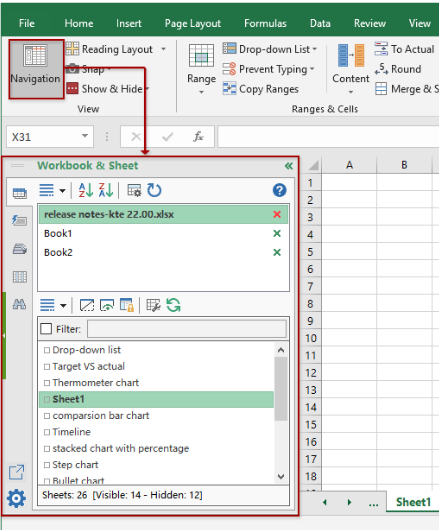The width and height of the screenshot is (439, 530).
Task: Tick the checkbox beside Timeline sheet
Action: [47, 432]
